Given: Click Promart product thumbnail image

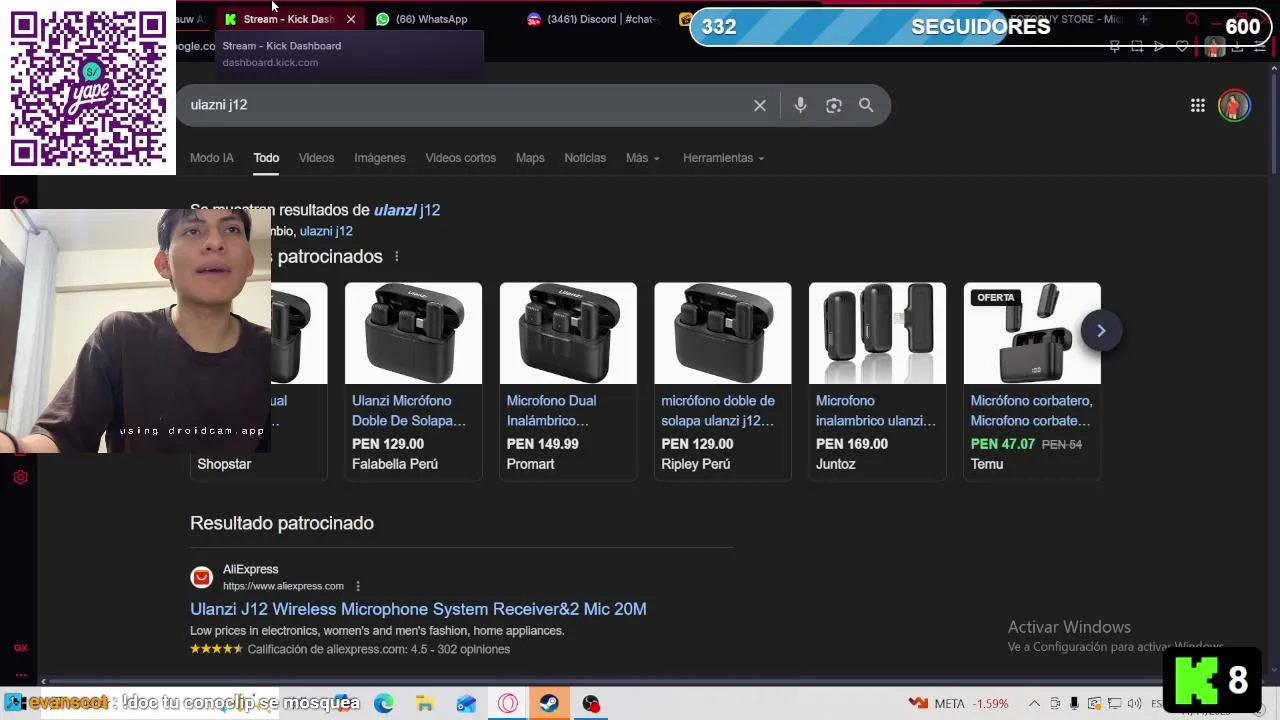Looking at the screenshot, I should click(x=568, y=333).
